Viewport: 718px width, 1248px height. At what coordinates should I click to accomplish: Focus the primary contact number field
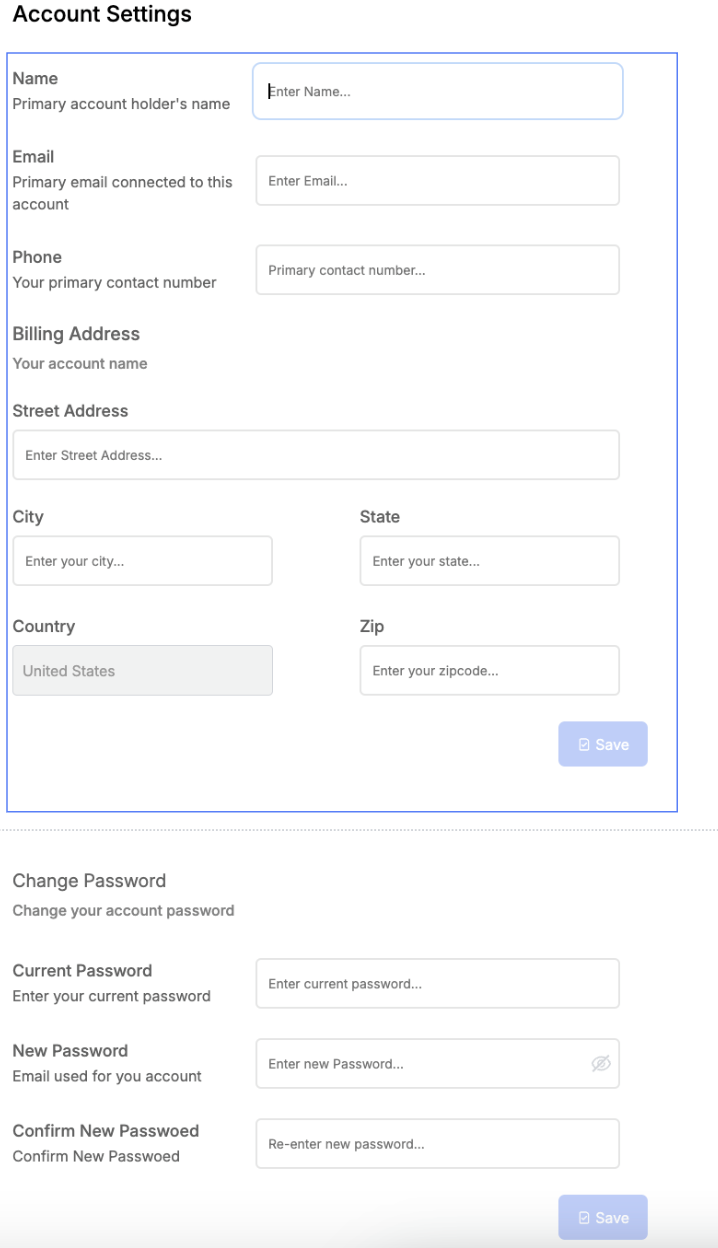[x=437, y=270]
